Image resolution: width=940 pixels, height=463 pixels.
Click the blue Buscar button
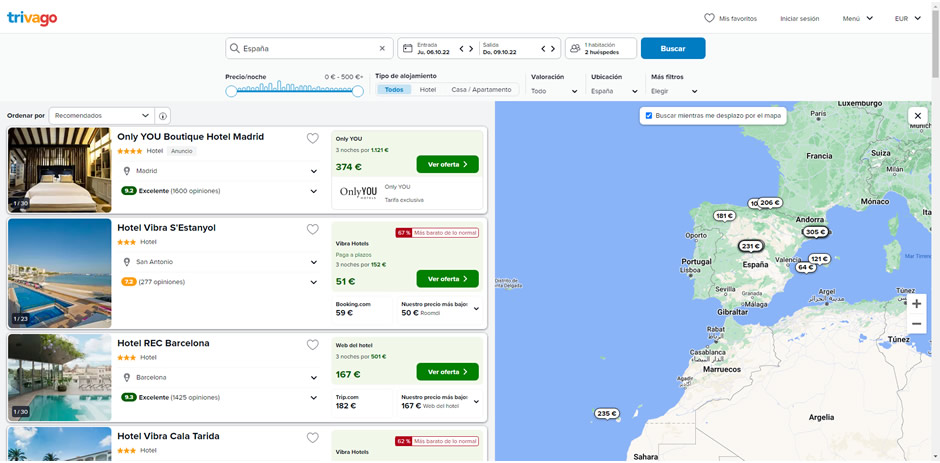[673, 49]
